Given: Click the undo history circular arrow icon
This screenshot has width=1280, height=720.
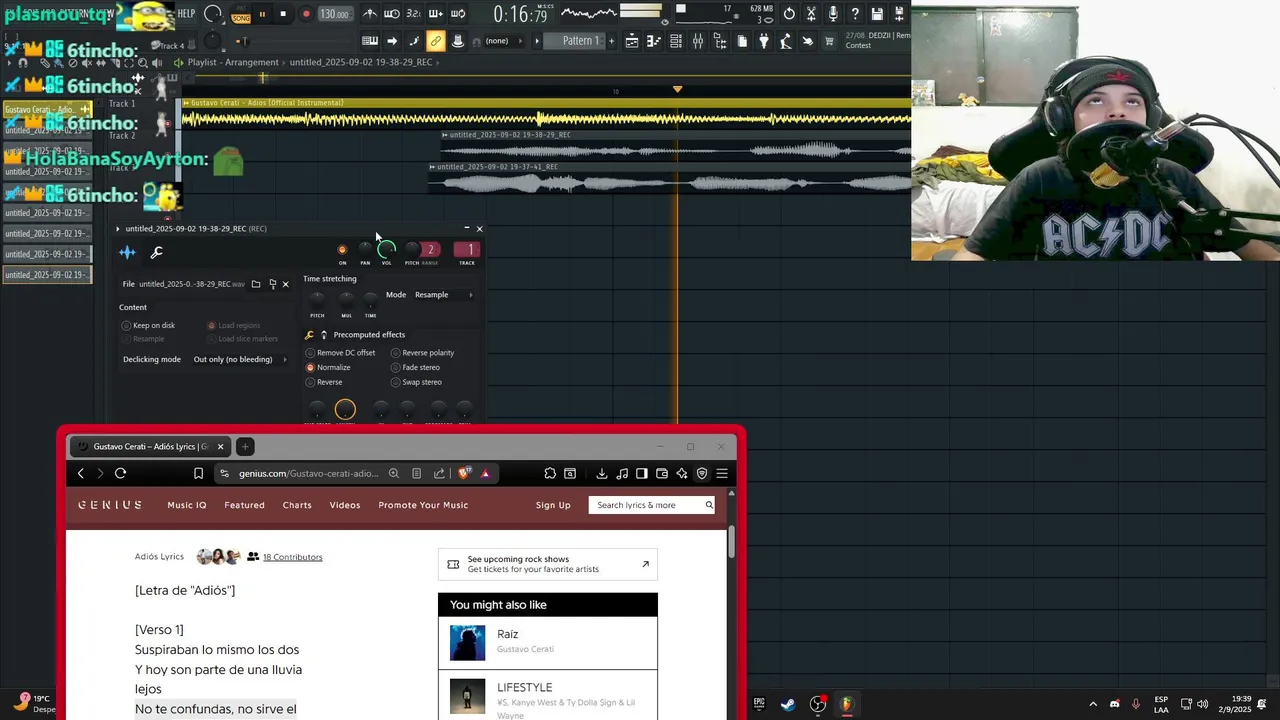Looking at the screenshot, I should point(789,14).
